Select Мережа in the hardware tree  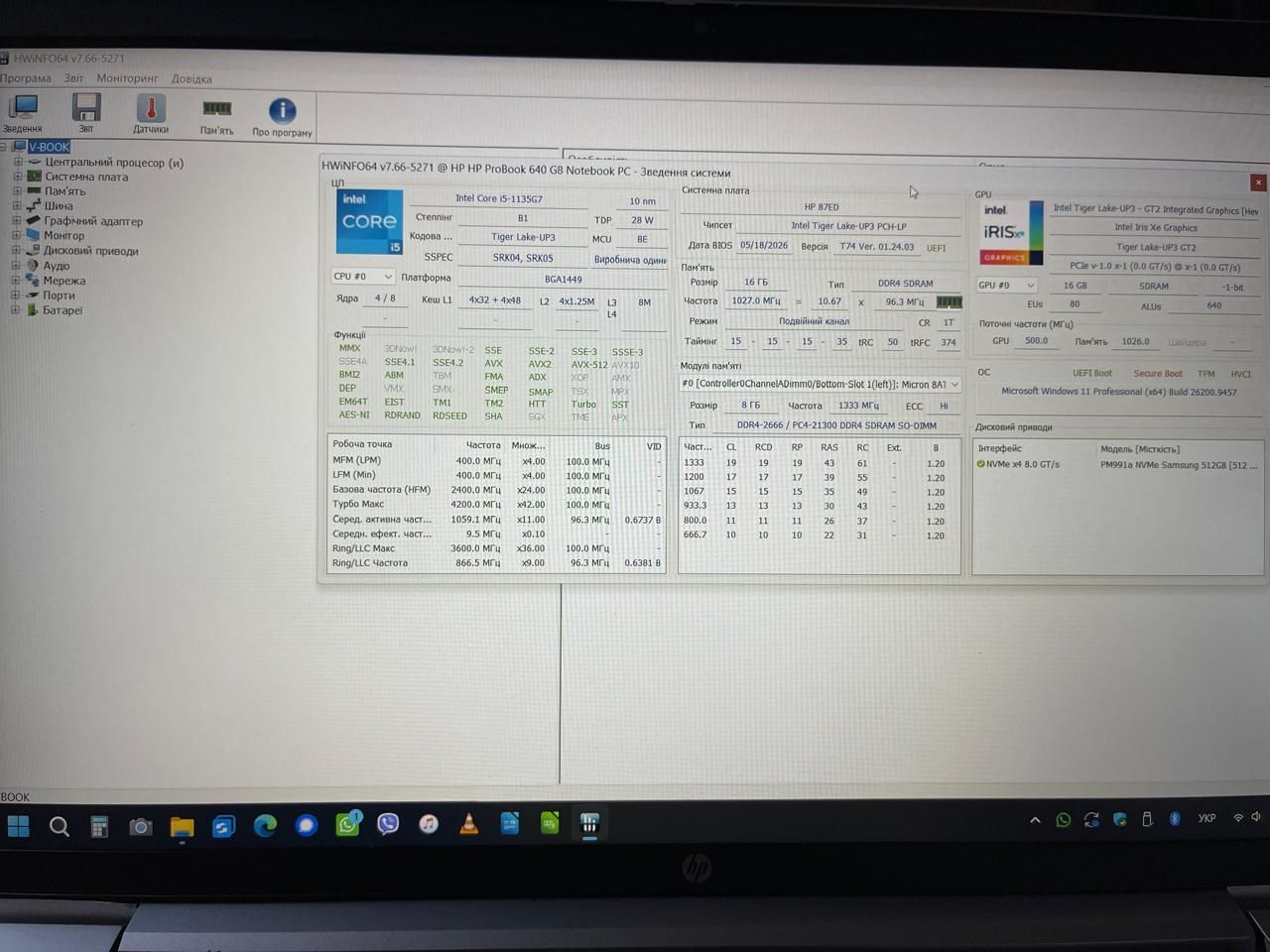[64, 281]
